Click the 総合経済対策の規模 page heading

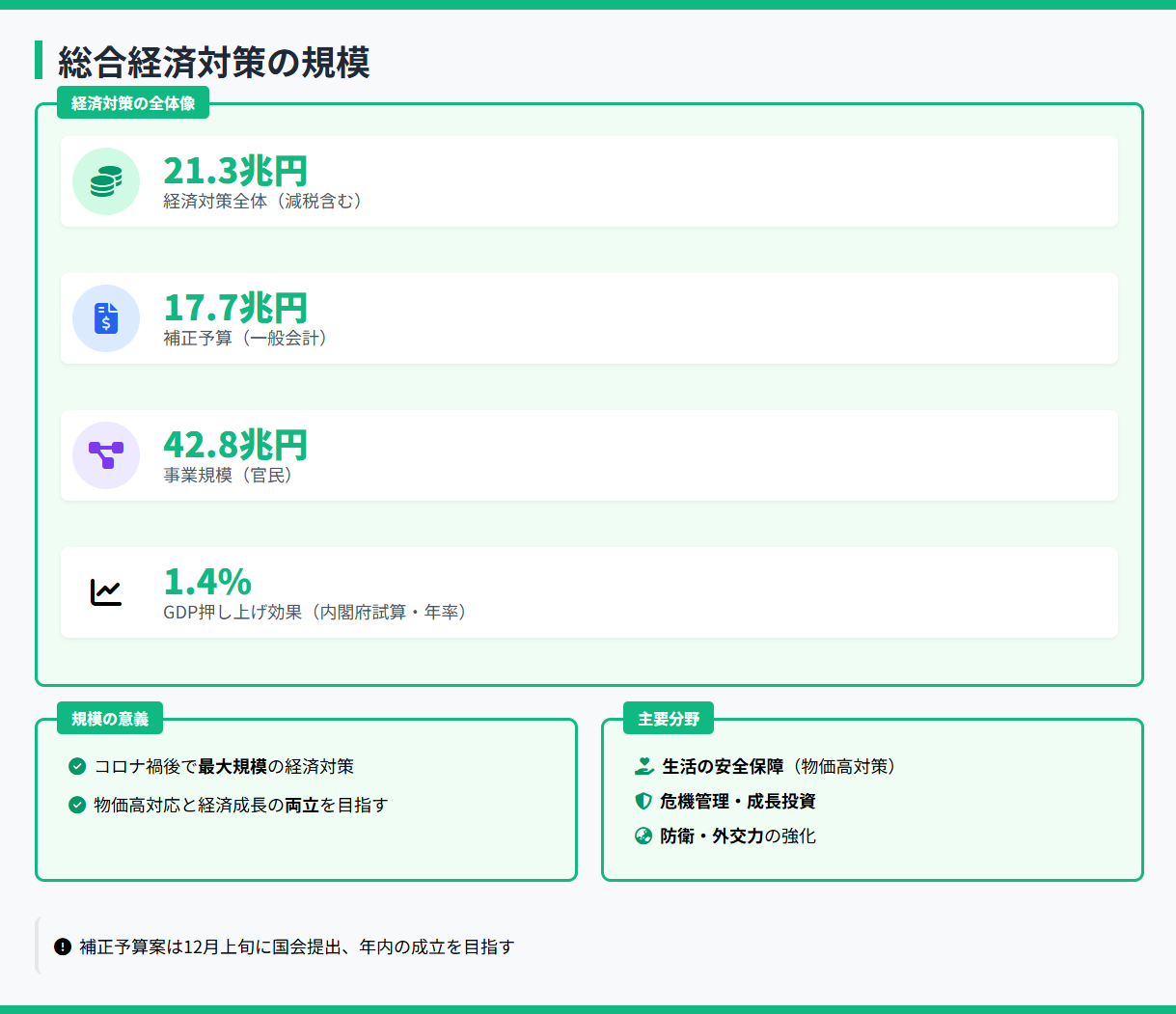click(214, 62)
